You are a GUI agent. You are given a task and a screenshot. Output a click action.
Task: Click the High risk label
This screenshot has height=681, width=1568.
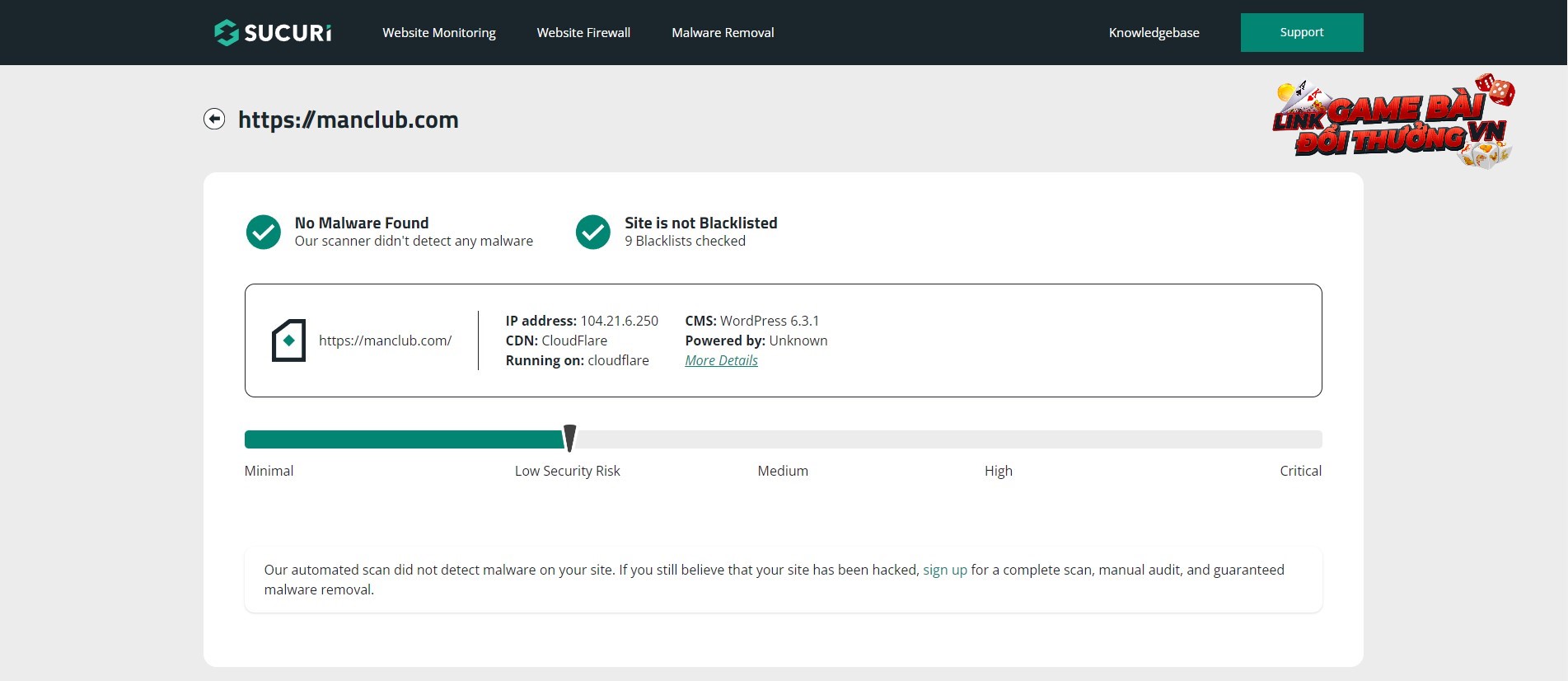pos(999,471)
